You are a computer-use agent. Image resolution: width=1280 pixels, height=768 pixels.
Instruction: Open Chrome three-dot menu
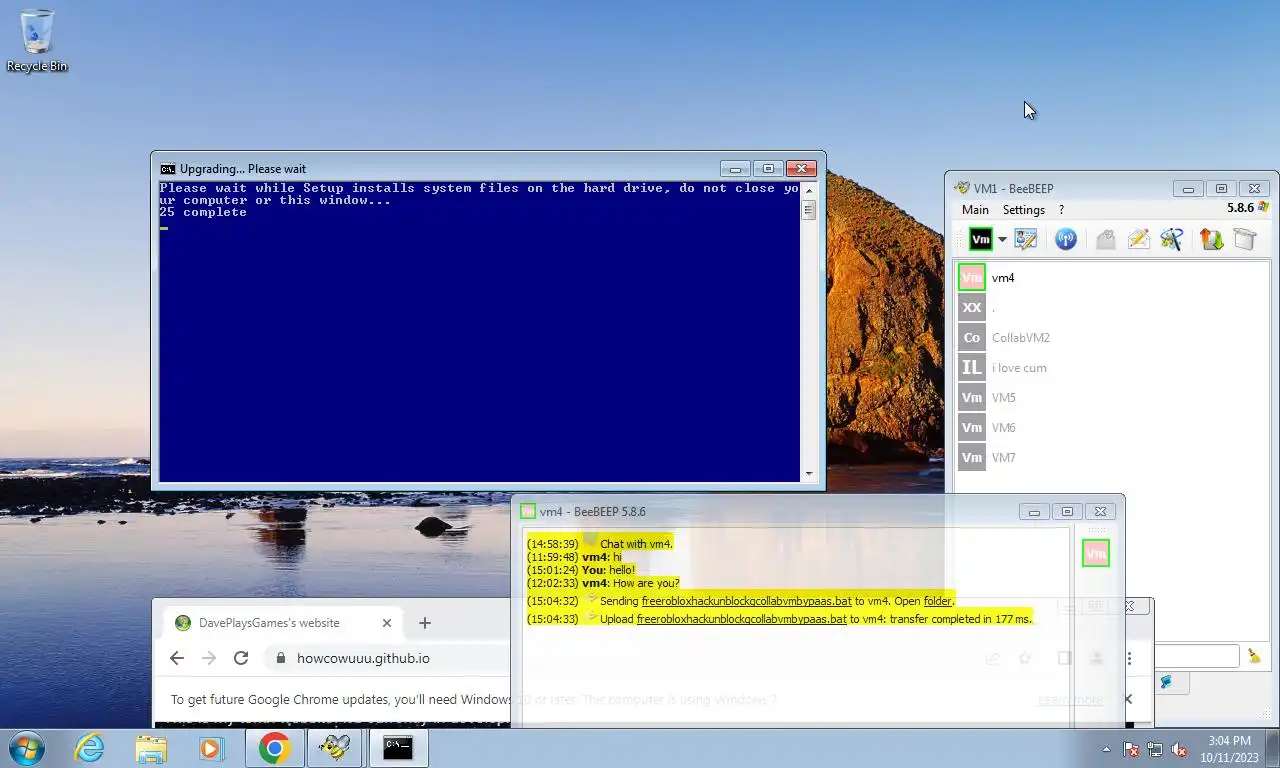click(1129, 658)
